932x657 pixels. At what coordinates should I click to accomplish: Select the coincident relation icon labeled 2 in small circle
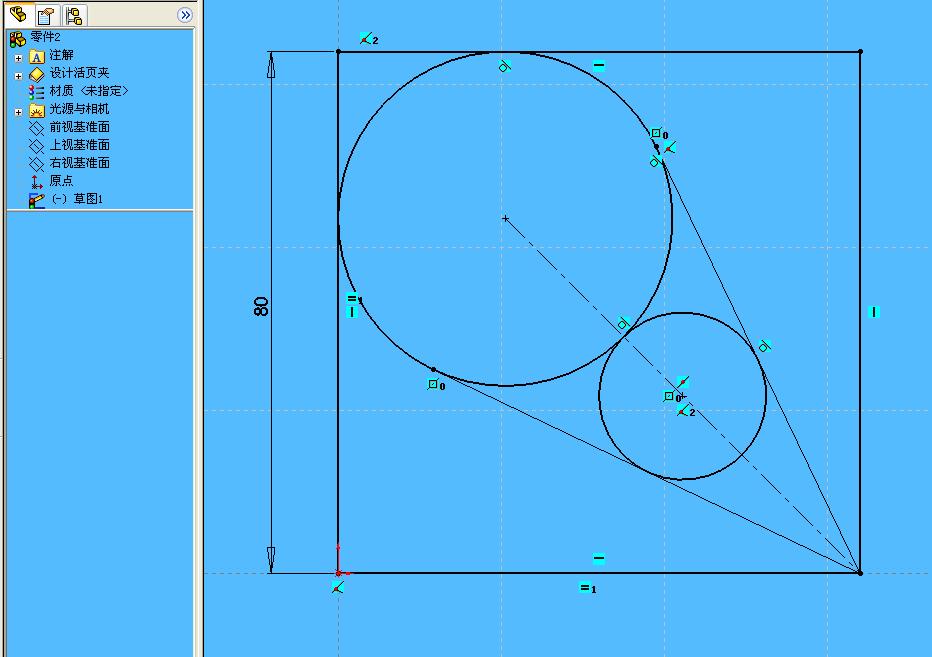click(x=686, y=411)
